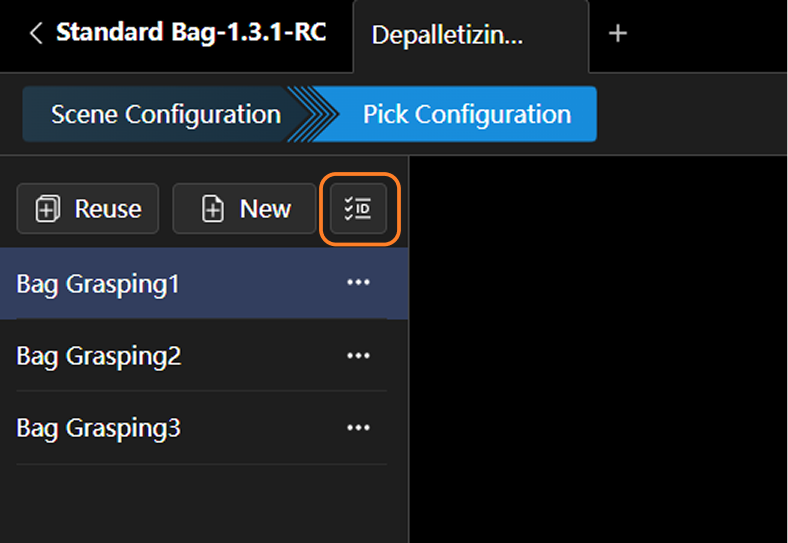Select Bag Grasping3 in the list
Screen dimensions: 788x543
[x=99, y=429]
